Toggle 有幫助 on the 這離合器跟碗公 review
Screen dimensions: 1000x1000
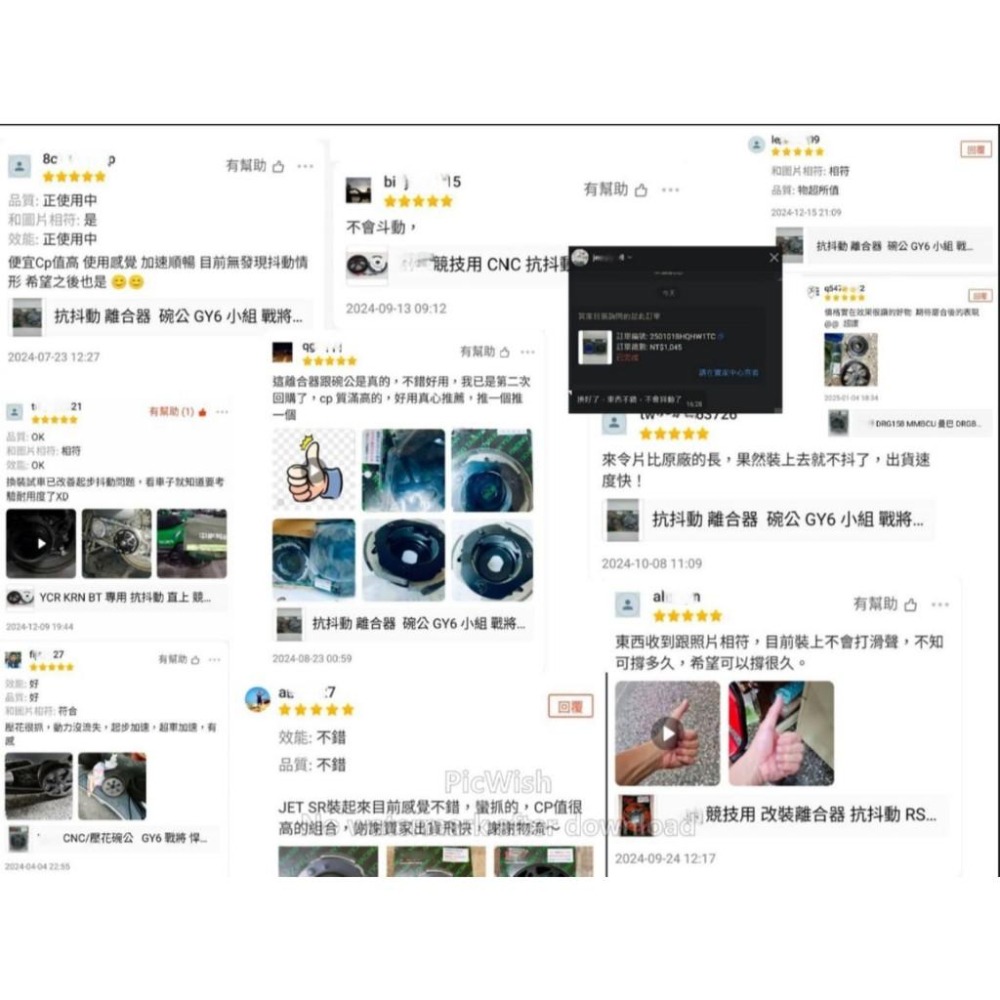point(504,352)
